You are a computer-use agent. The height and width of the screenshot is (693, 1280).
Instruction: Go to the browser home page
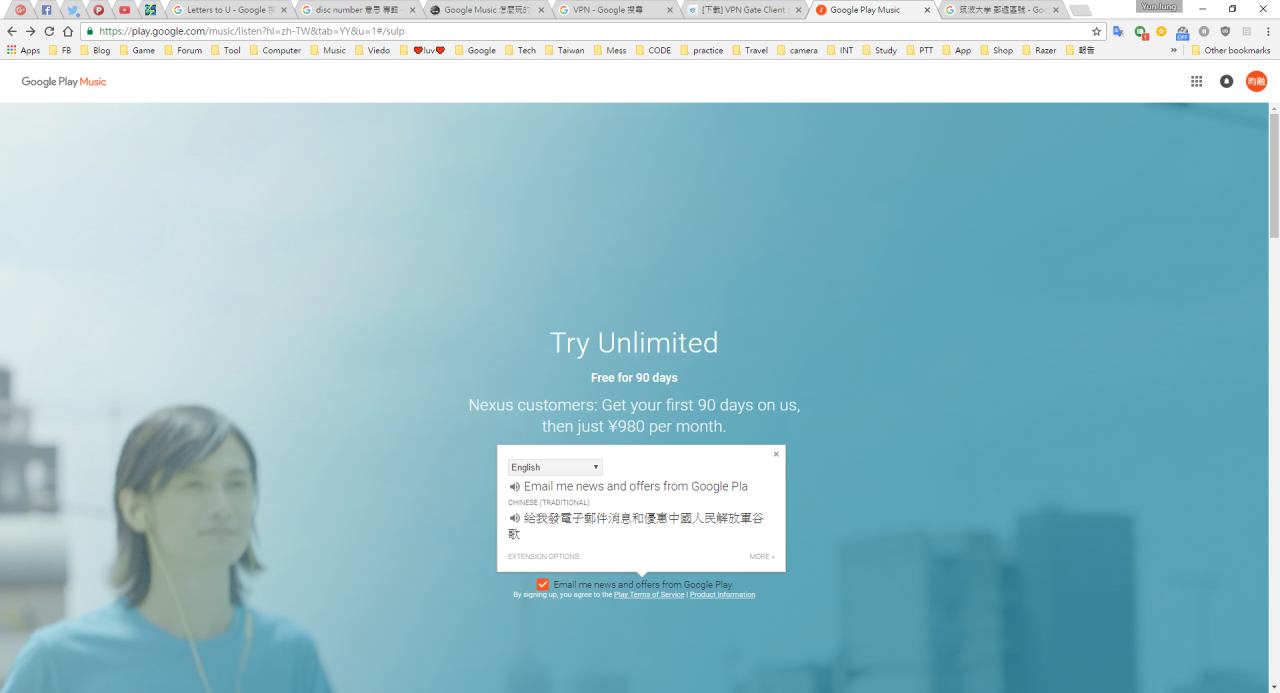point(68,31)
